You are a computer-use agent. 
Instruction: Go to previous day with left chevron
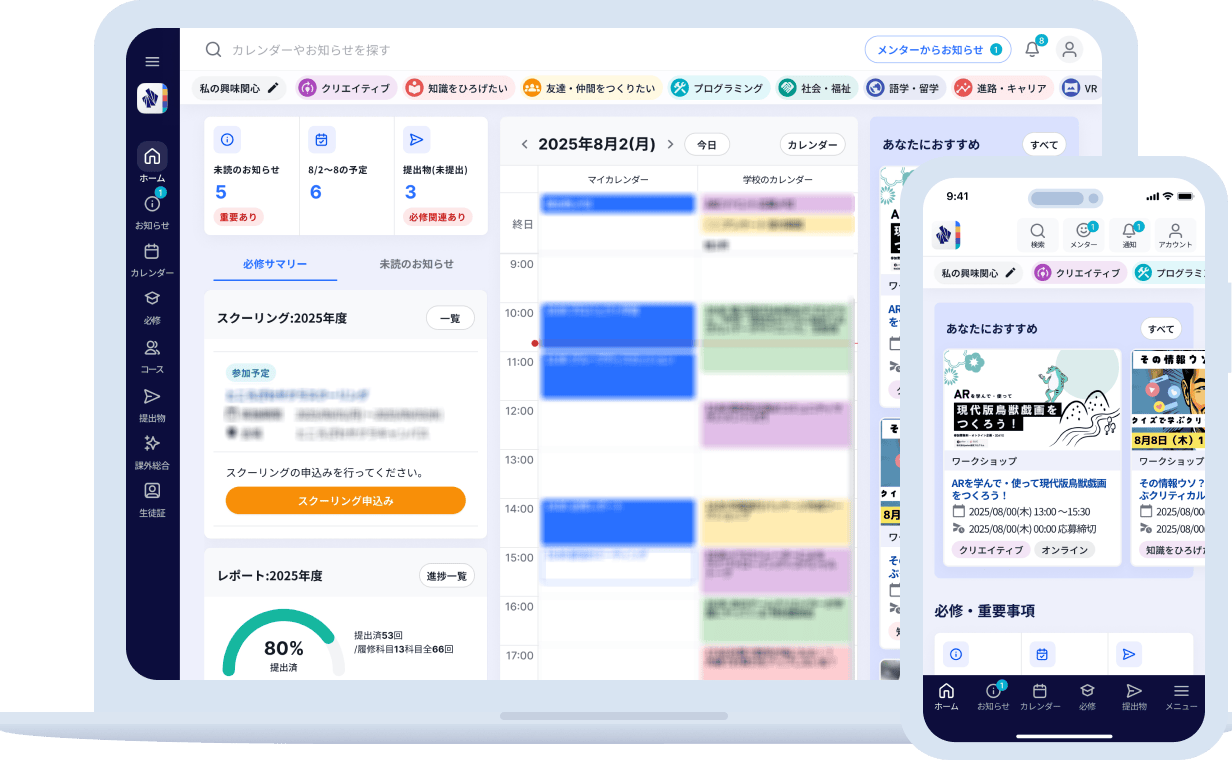(x=524, y=144)
